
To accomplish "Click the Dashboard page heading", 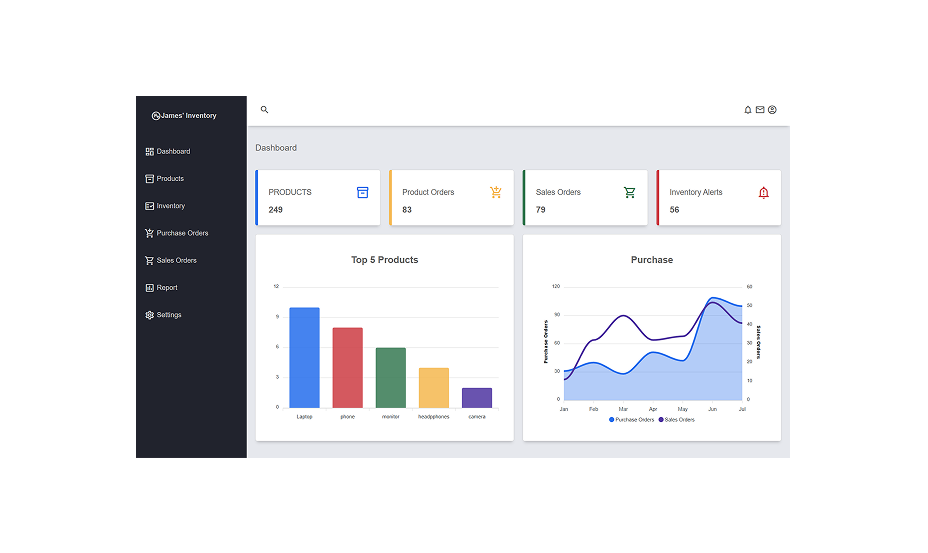I will 276,148.
